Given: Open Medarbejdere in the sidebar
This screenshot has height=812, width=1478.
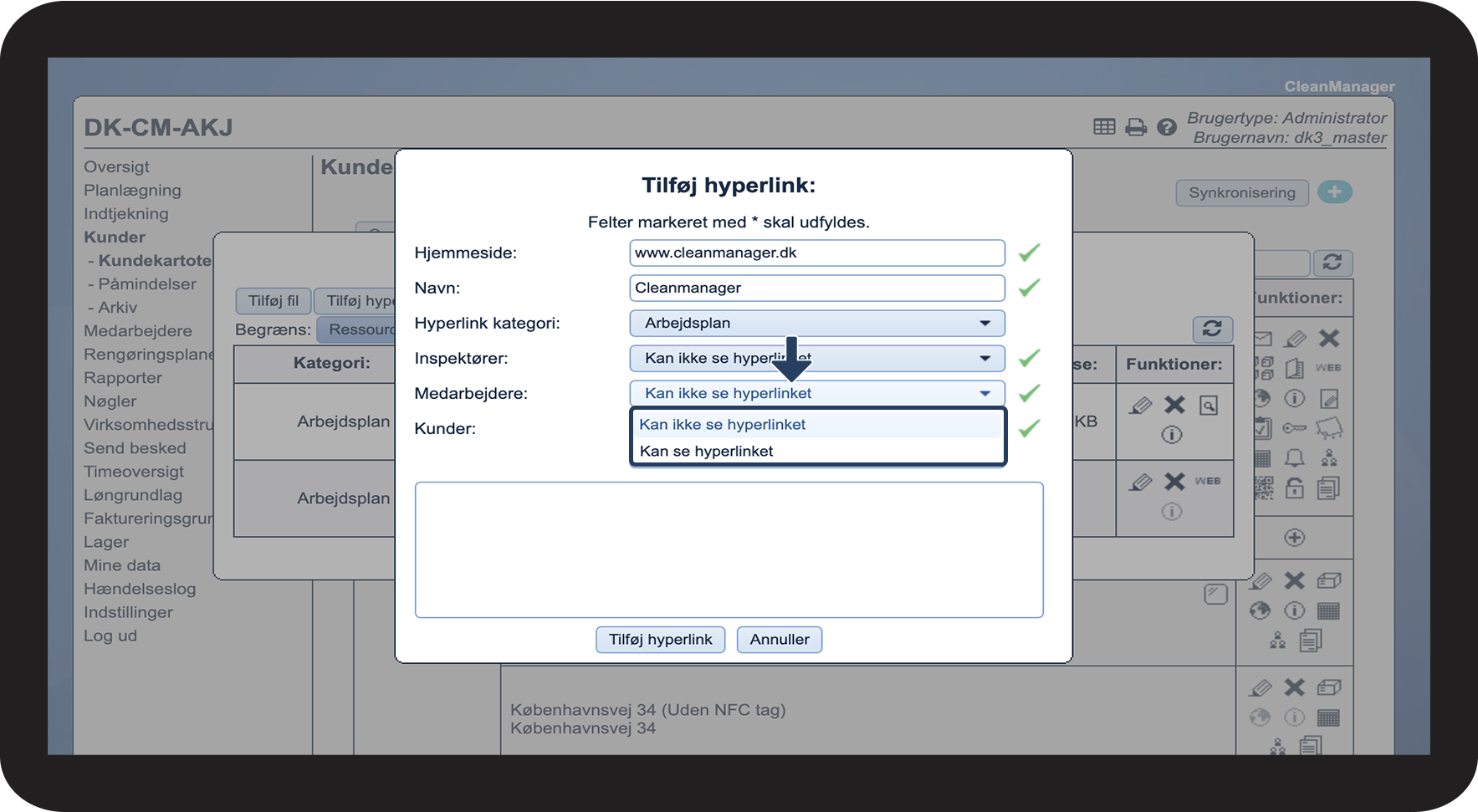Looking at the screenshot, I should 138,330.
